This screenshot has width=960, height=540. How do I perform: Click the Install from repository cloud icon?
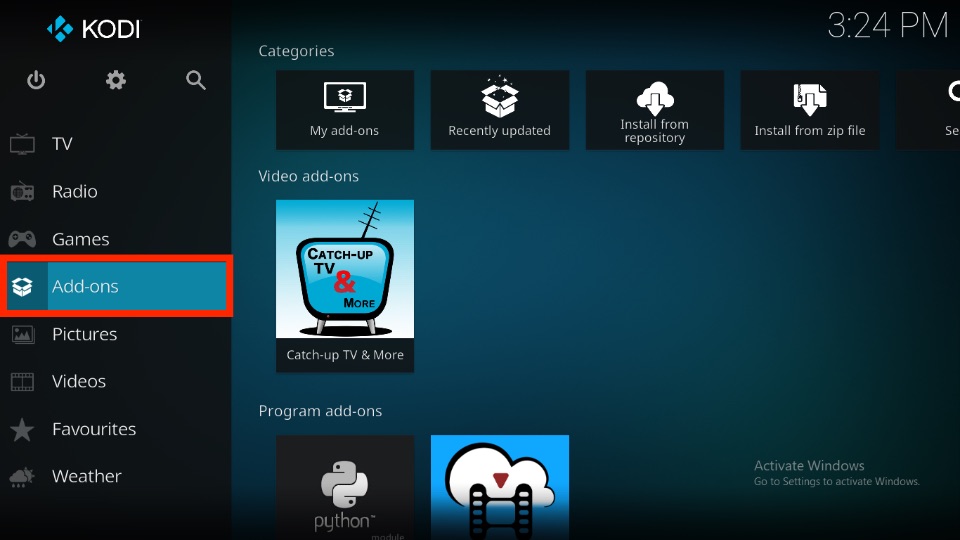tap(654, 97)
